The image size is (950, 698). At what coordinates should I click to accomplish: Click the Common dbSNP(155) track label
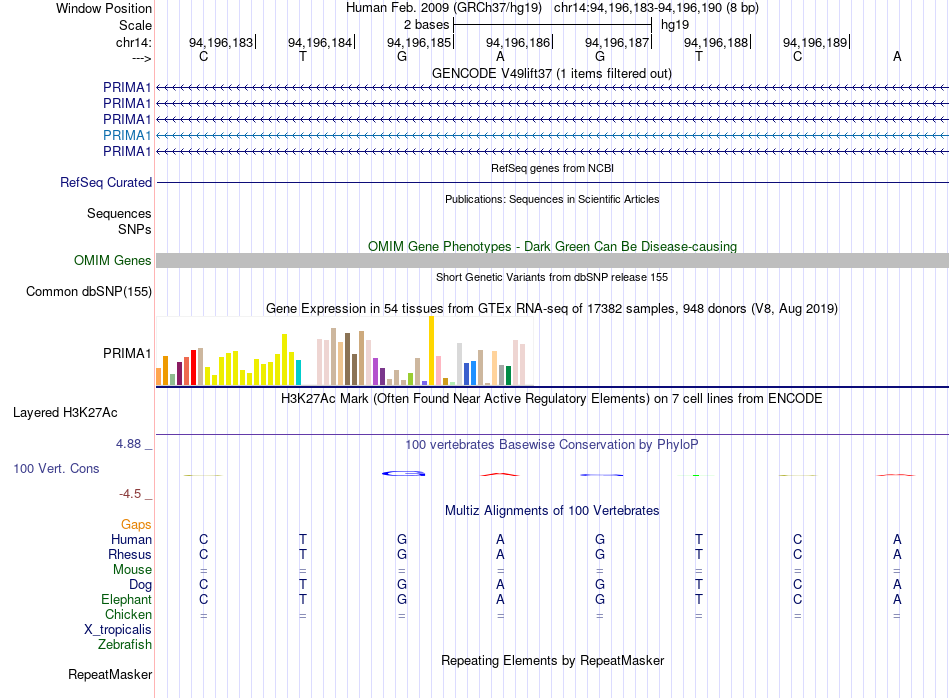[88, 291]
